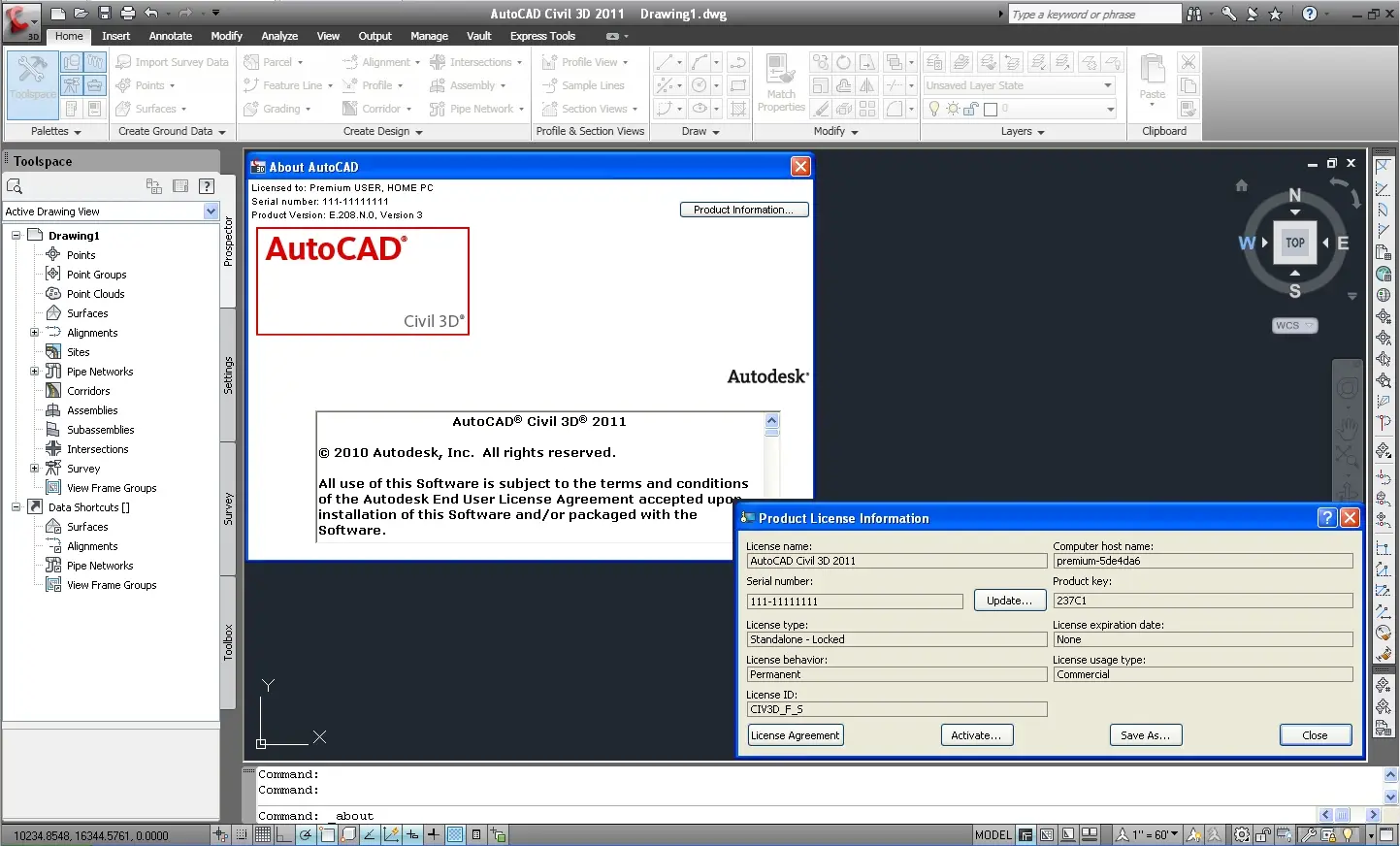The width and height of the screenshot is (1400, 846).
Task: Switch to the Analyze ribbon tab
Action: tap(279, 36)
